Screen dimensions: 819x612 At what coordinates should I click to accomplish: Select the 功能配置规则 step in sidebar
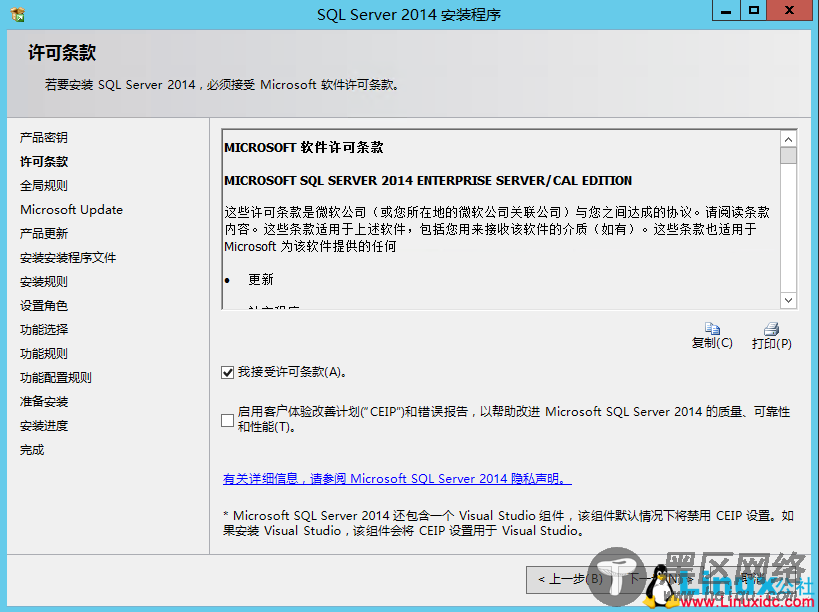click(56, 378)
